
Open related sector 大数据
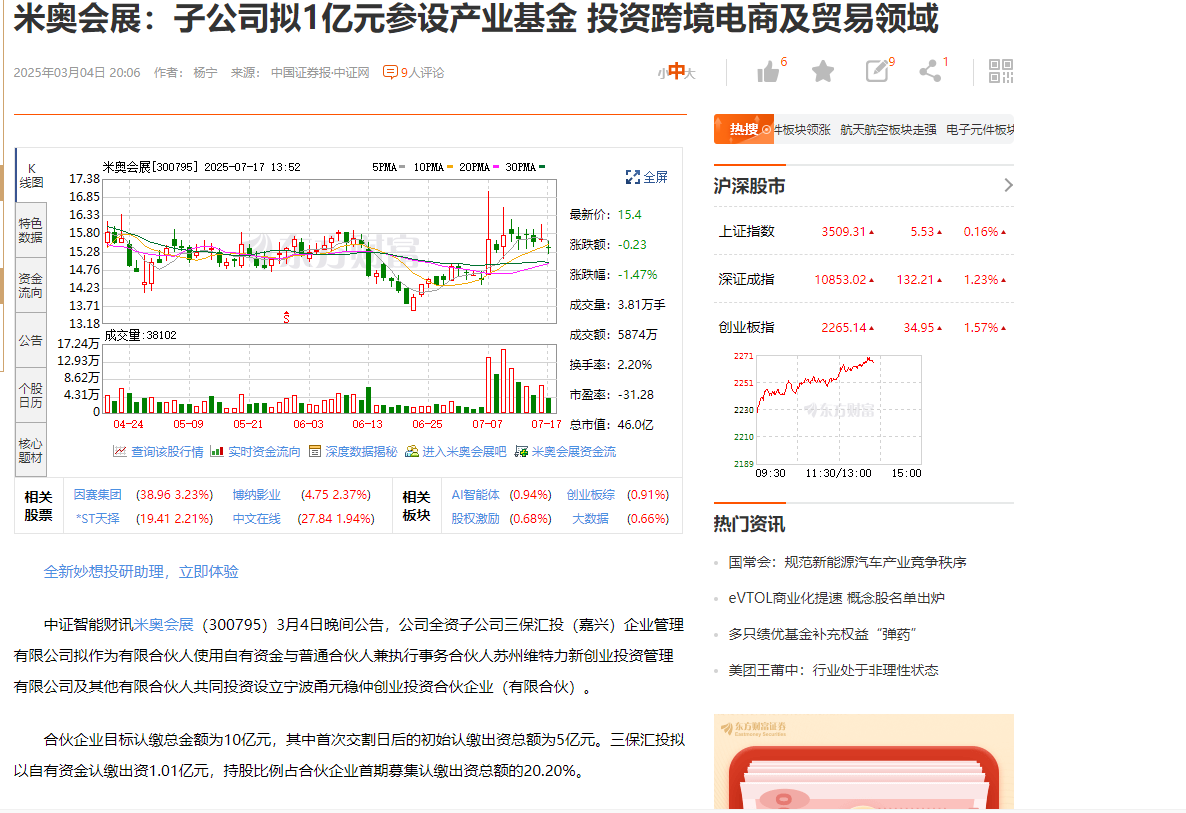tap(591, 519)
